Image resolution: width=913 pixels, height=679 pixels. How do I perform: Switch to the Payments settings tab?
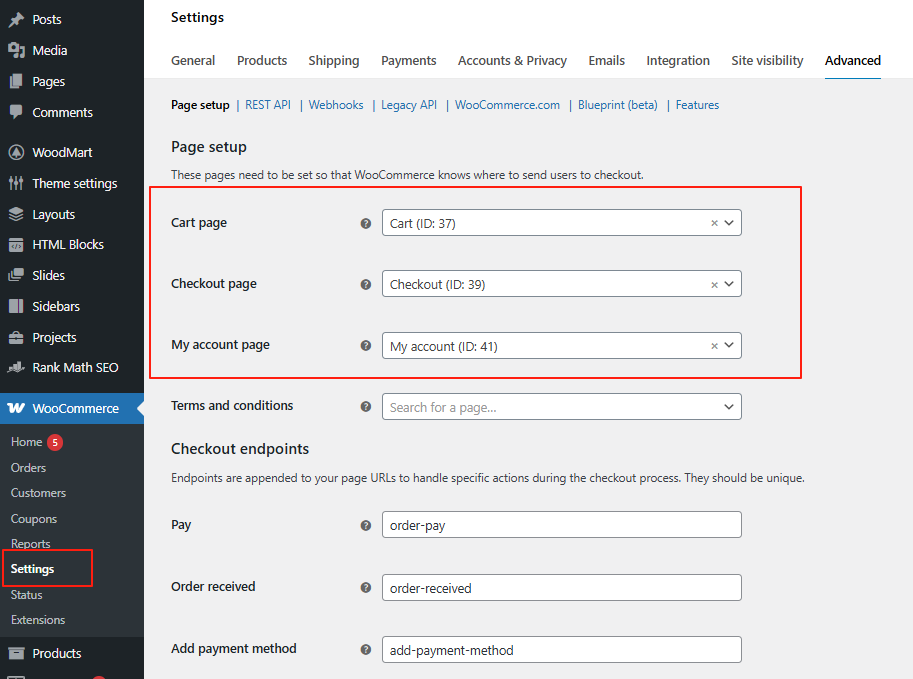(x=408, y=60)
